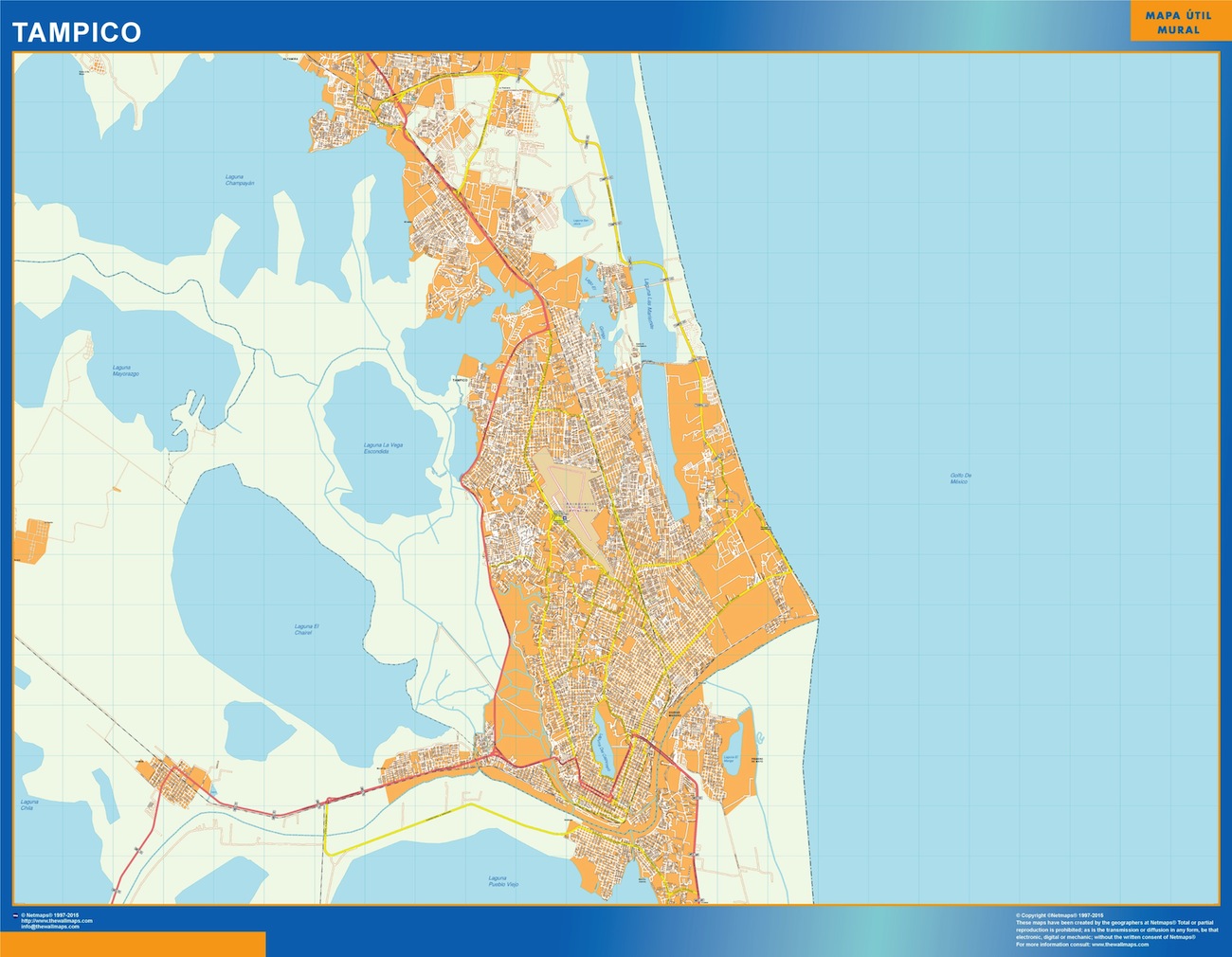Image resolution: width=1232 pixels, height=957 pixels.
Task: Click the Laguna El Mango label
Action: [731, 759]
